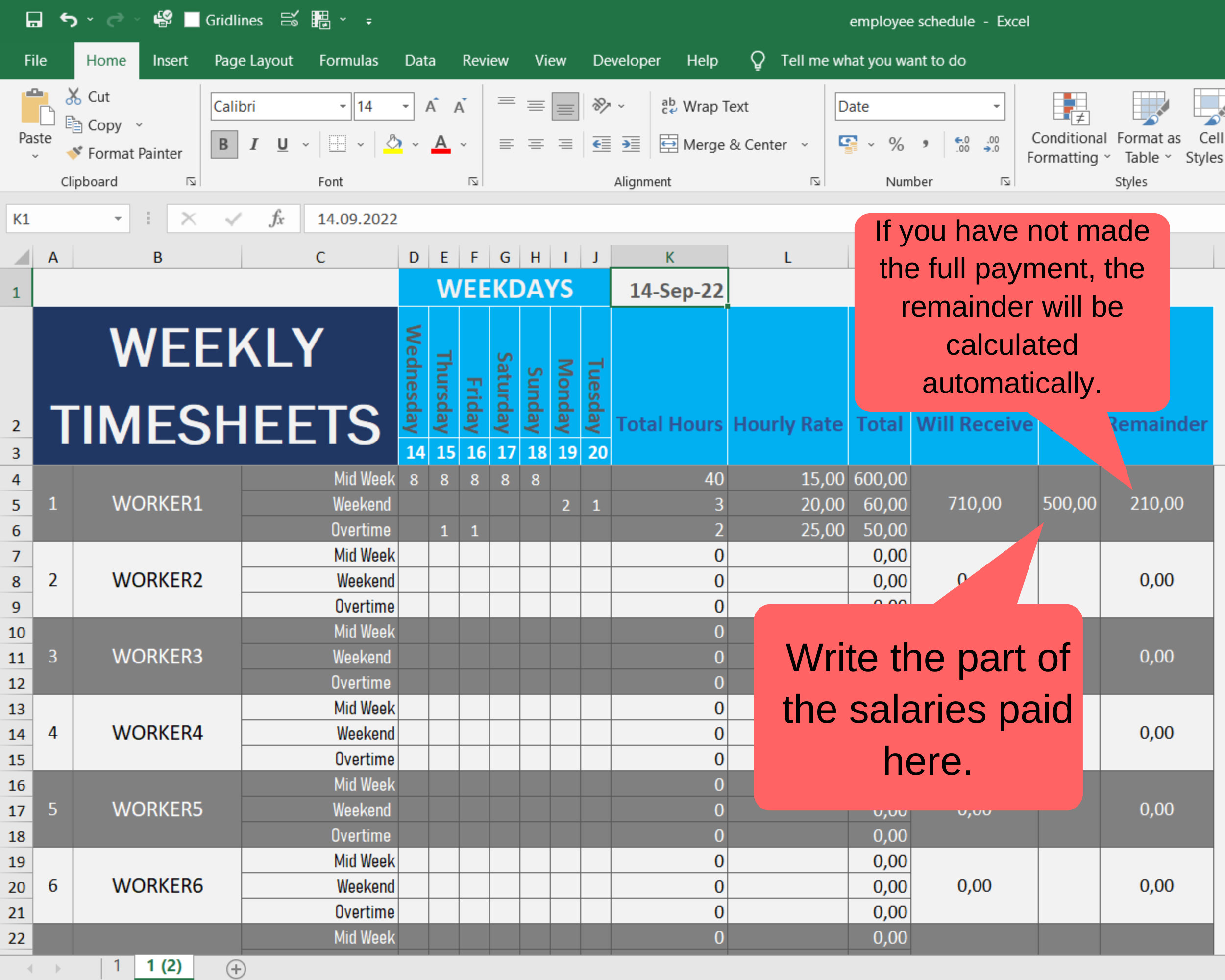1225x980 pixels.
Task: Open the Date number format dropdown
Action: pyautogui.click(x=997, y=106)
